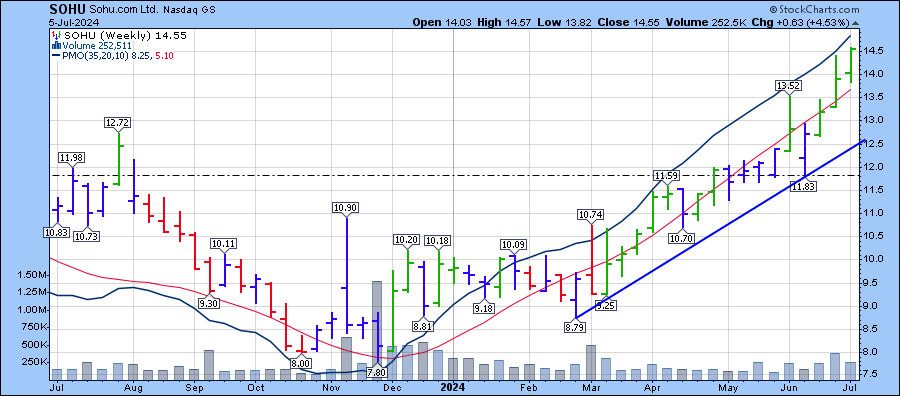Select the Volume 252,511 legend entry
The image size is (900, 396).
click(96, 45)
